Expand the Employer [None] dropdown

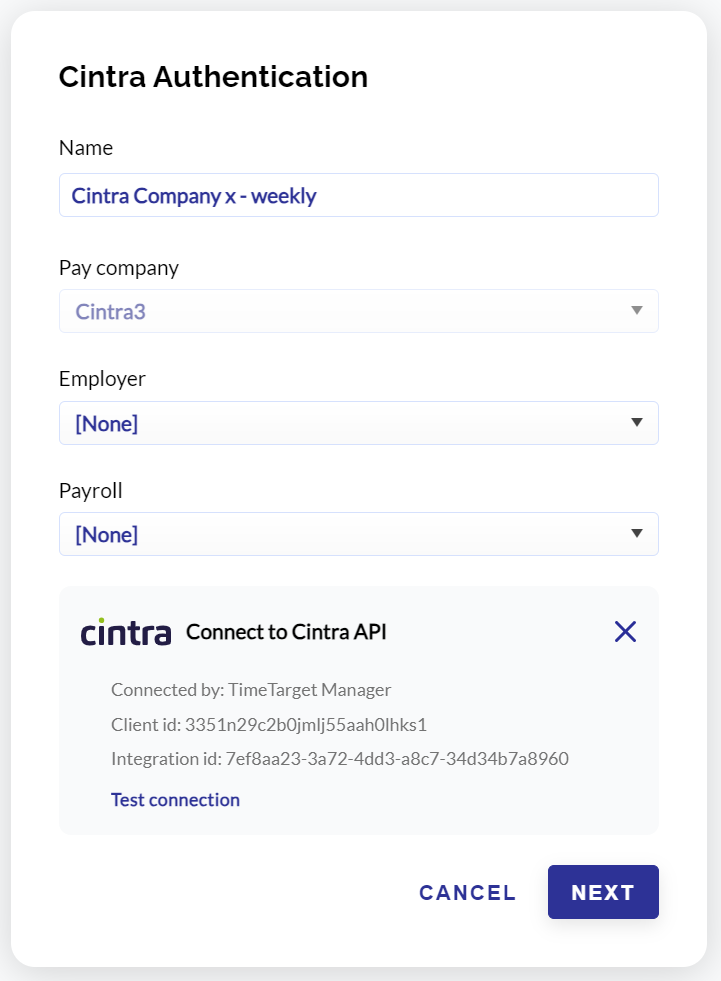(359, 423)
